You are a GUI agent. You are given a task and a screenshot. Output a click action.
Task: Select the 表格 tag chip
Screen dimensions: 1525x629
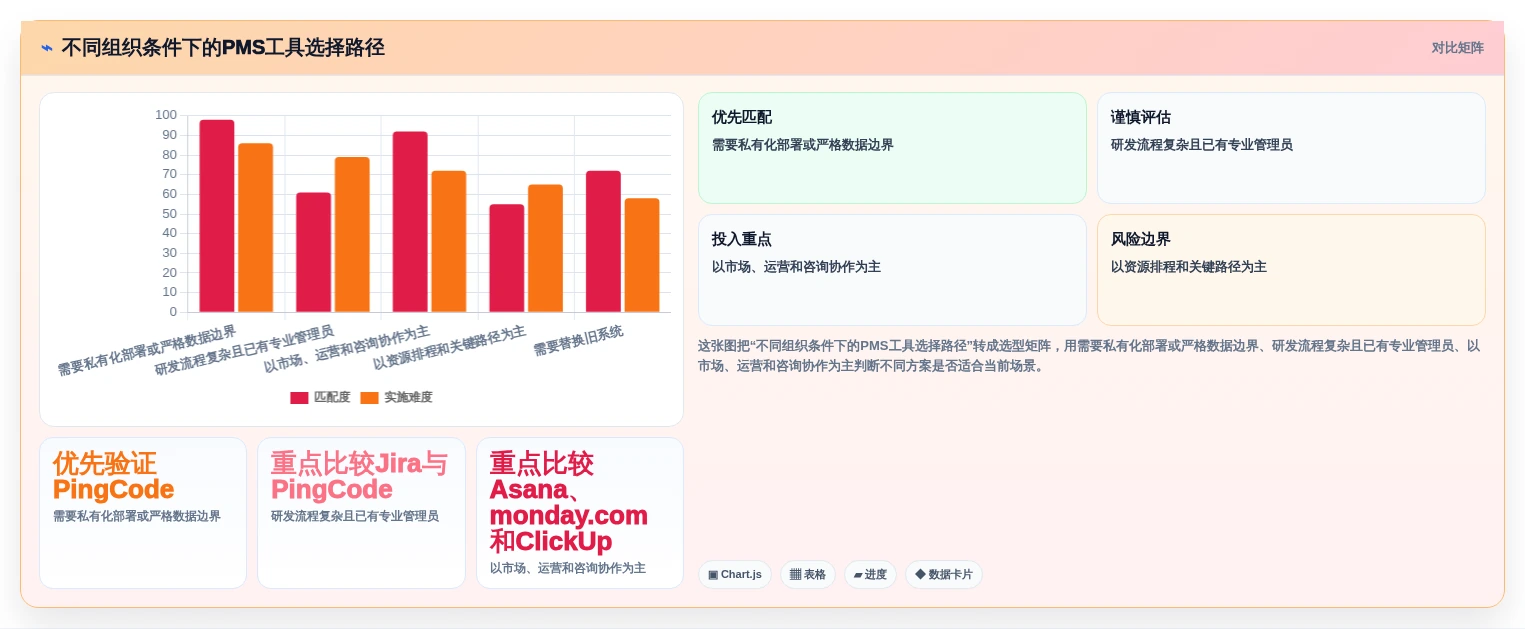[x=808, y=575]
